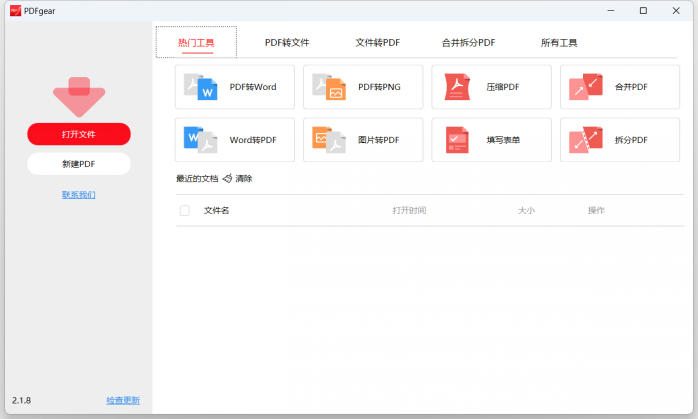
Task: Open the 合并PDF tool label
Action: (631, 87)
